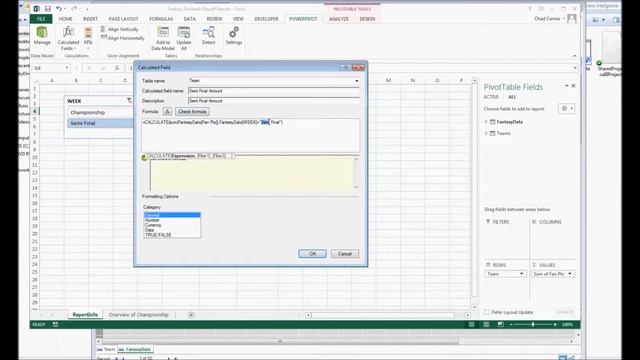Clear the WEEK slicer filter icon
This screenshot has height=360, width=640.
point(129,100)
